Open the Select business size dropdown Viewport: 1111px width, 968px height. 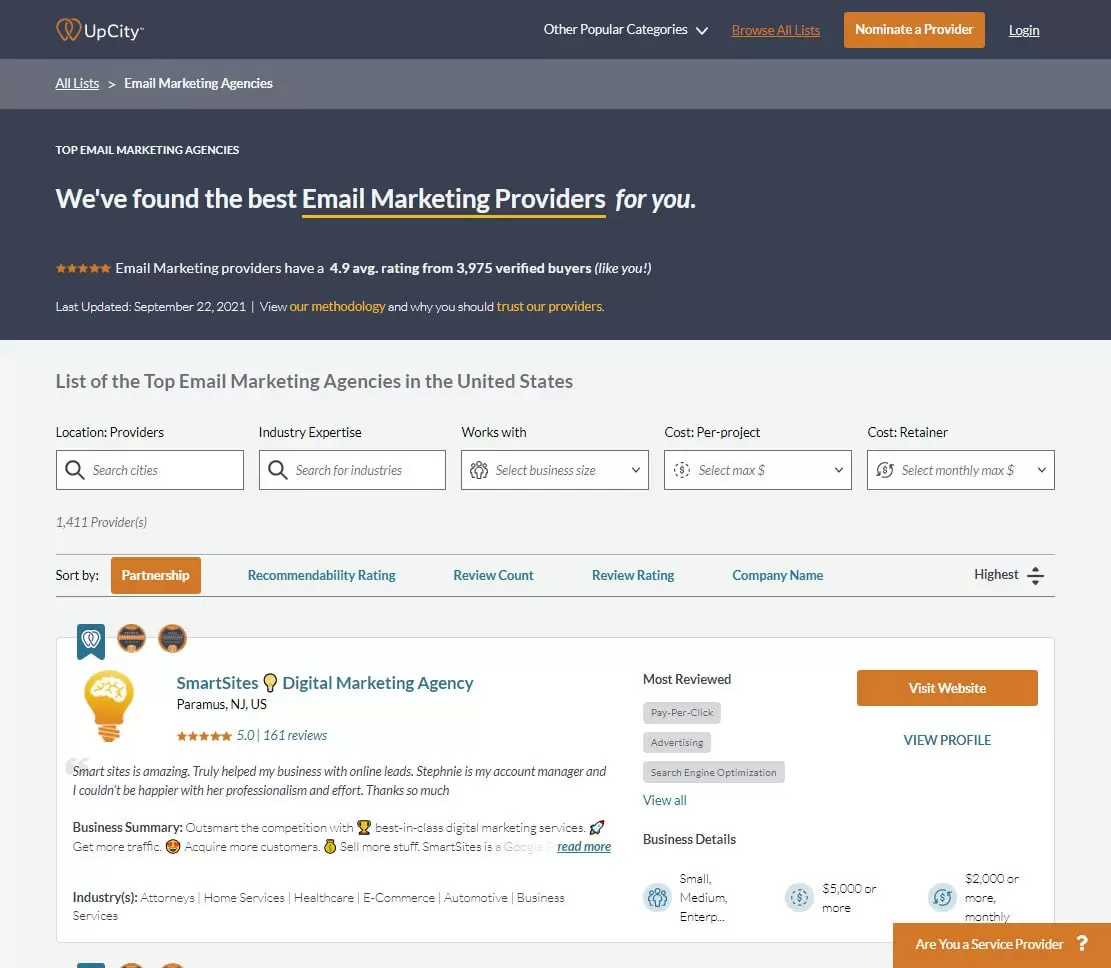[555, 470]
